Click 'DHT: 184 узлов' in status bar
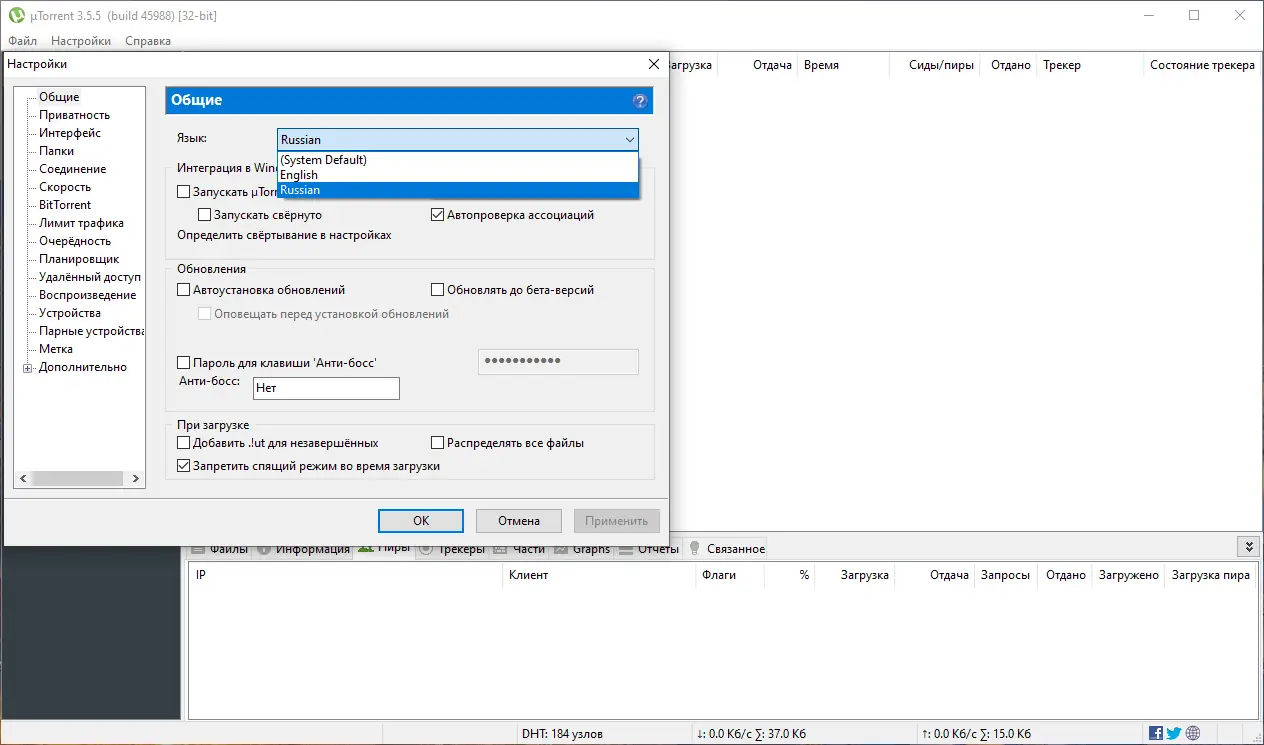 (x=562, y=734)
